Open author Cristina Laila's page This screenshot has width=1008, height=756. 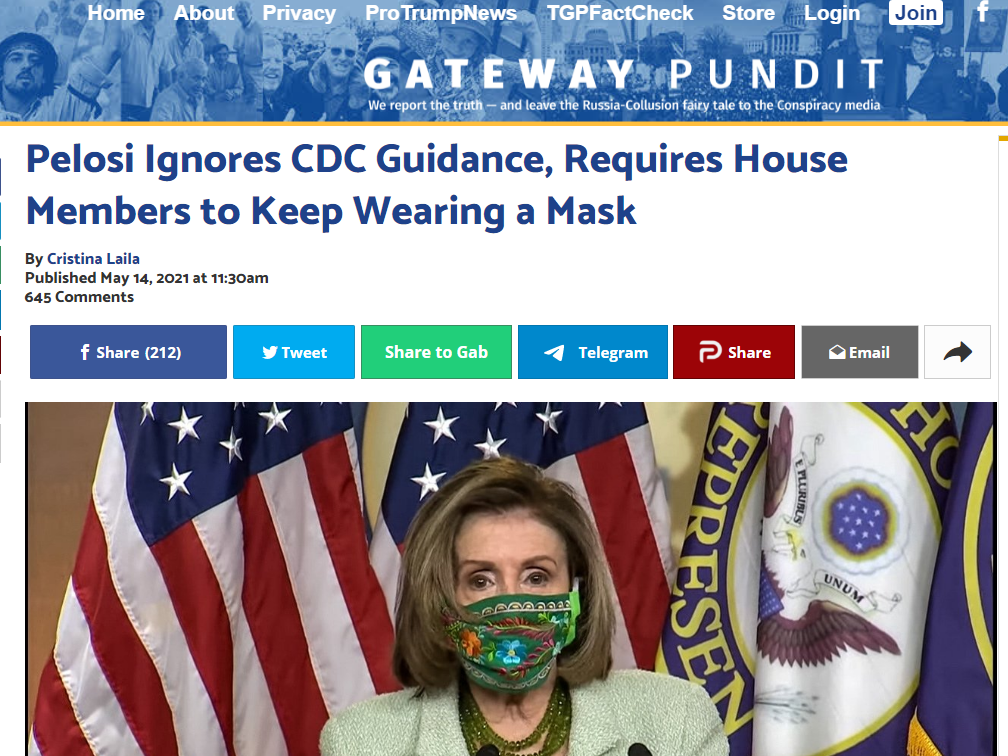[x=93, y=258]
